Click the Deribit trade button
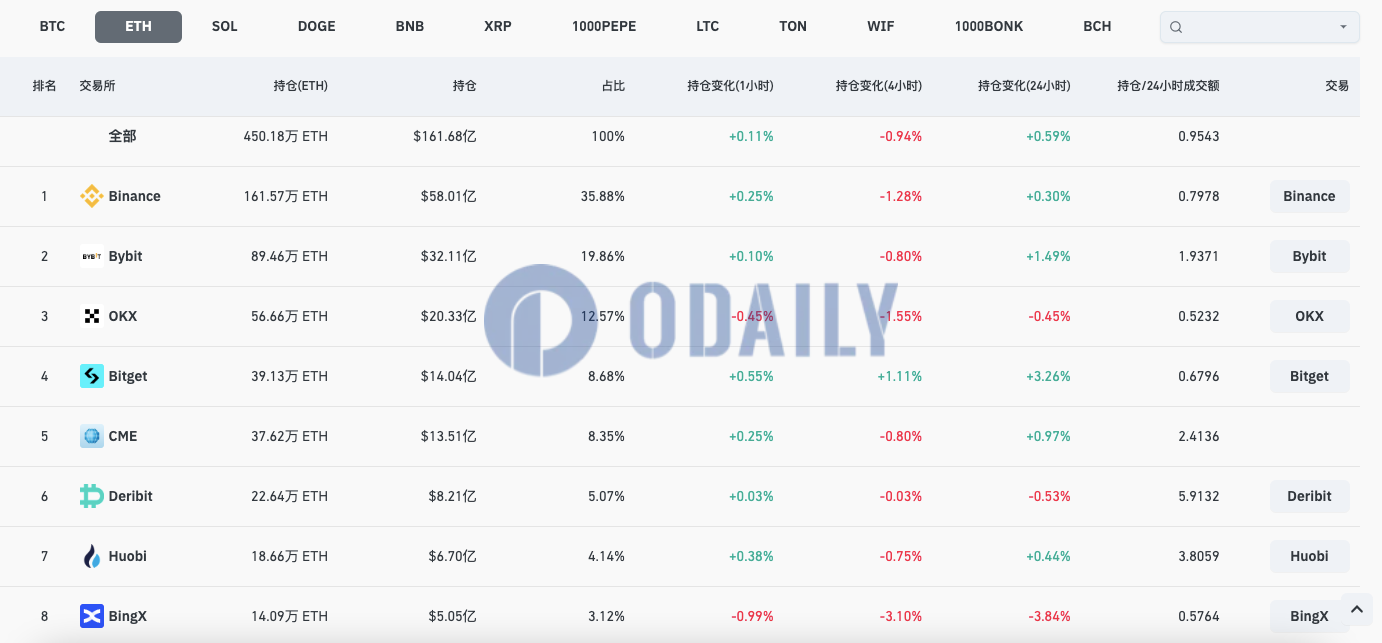Viewport: 1382px width, 643px height. (x=1309, y=496)
